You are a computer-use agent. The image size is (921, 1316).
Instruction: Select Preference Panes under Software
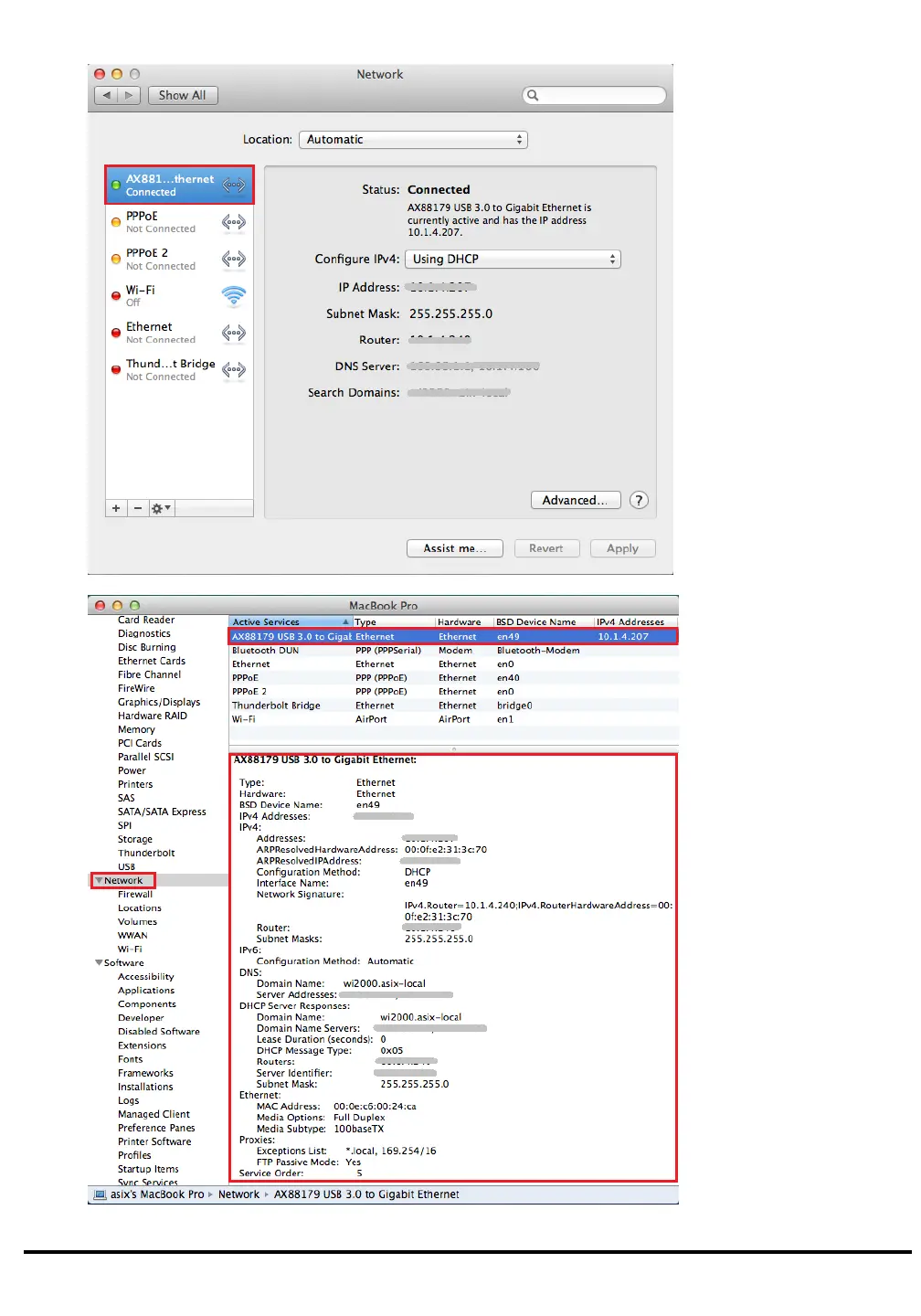coord(156,1128)
